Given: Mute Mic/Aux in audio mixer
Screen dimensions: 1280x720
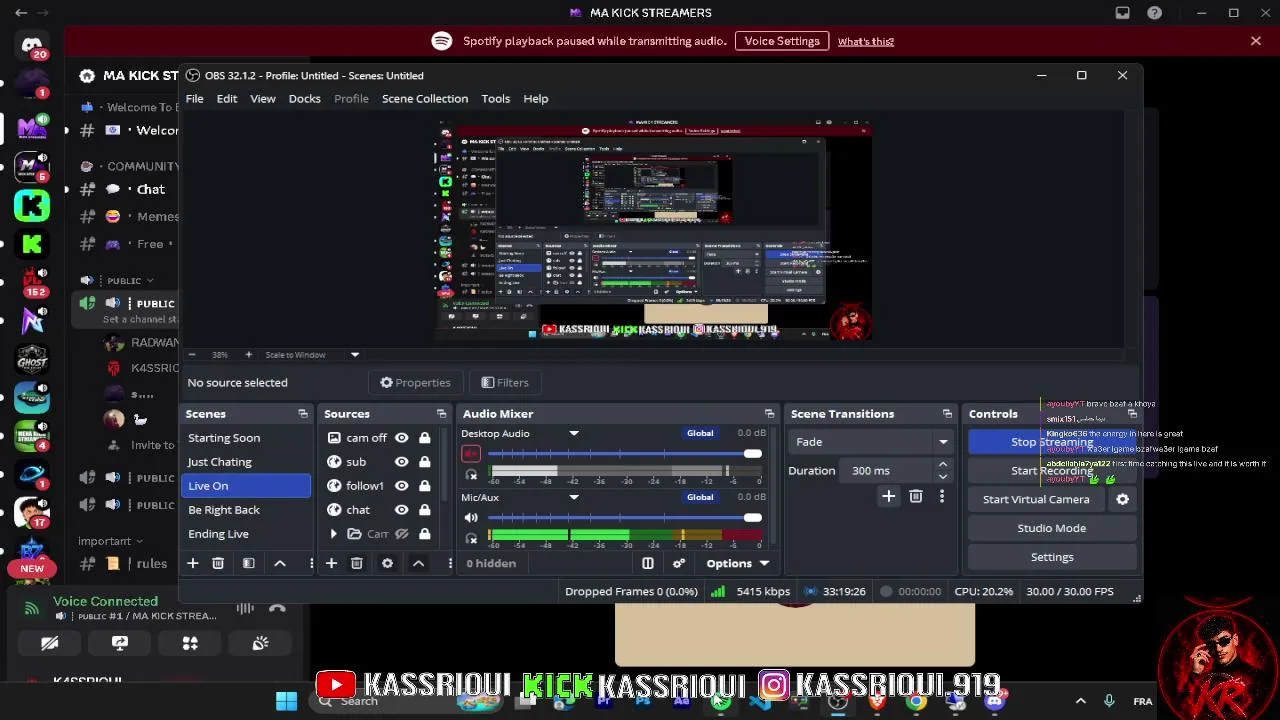Looking at the screenshot, I should (471, 518).
